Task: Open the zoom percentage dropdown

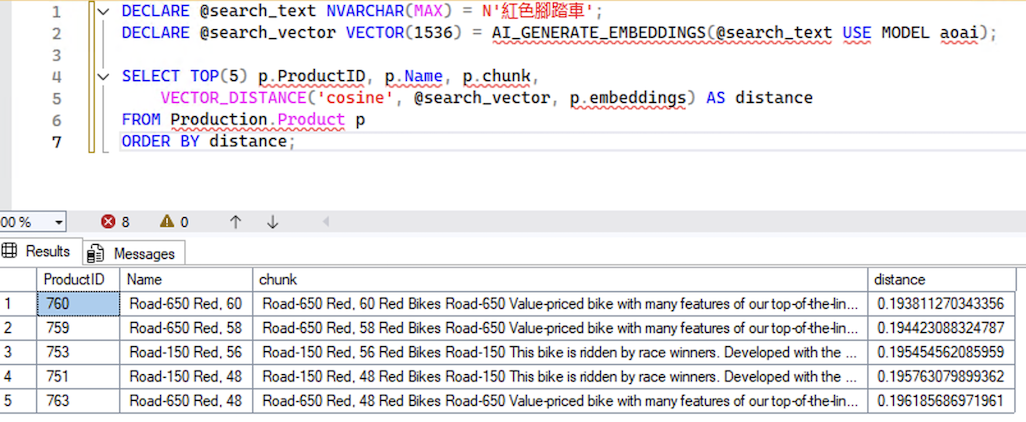Action: (x=59, y=222)
